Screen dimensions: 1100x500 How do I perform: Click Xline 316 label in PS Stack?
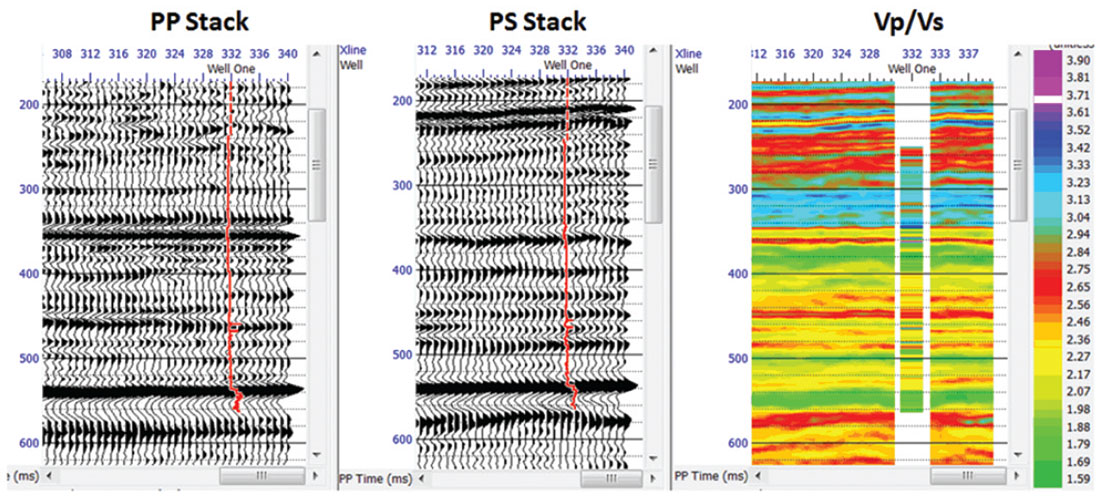tap(455, 50)
